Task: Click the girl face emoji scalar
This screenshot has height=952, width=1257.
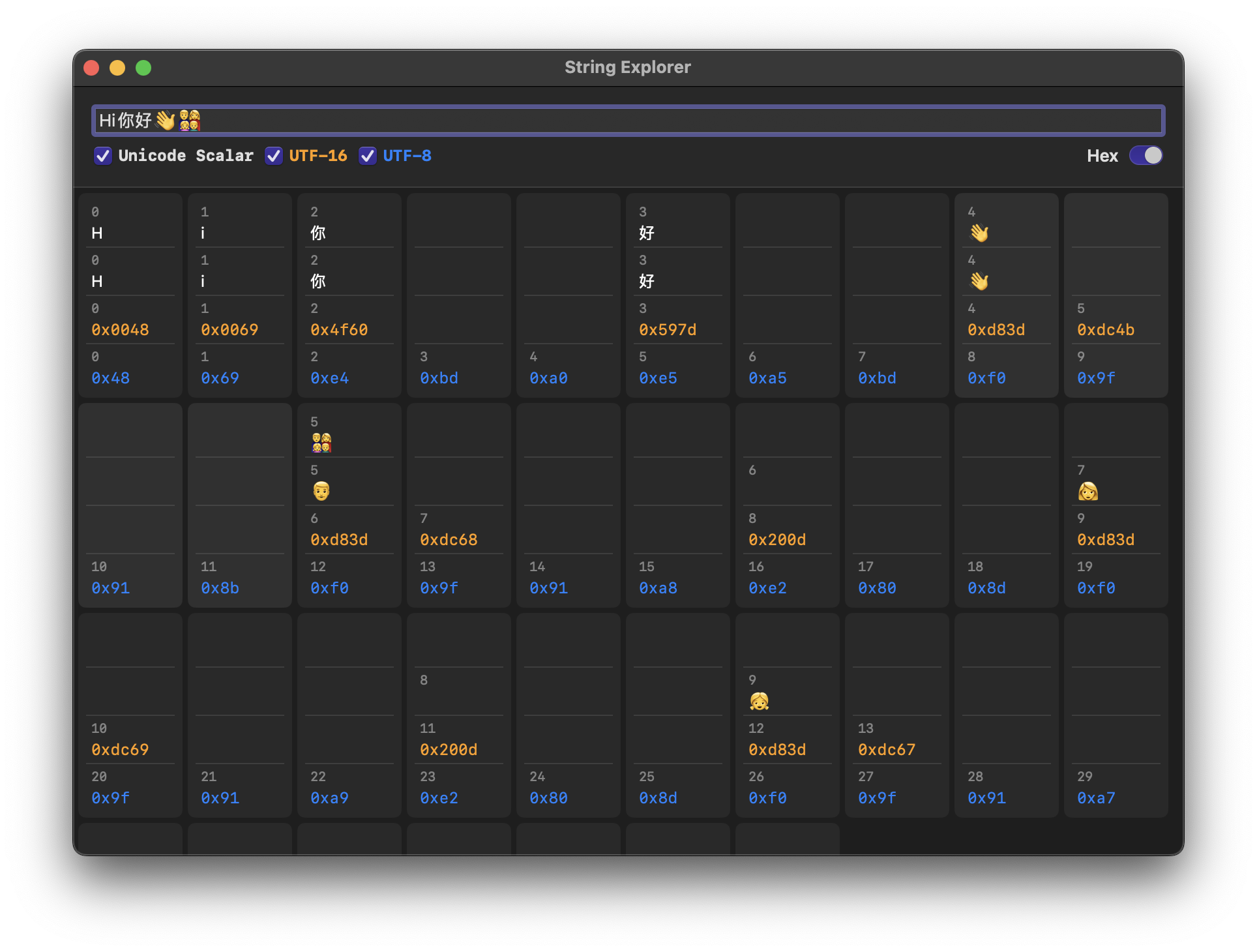Action: point(759,701)
